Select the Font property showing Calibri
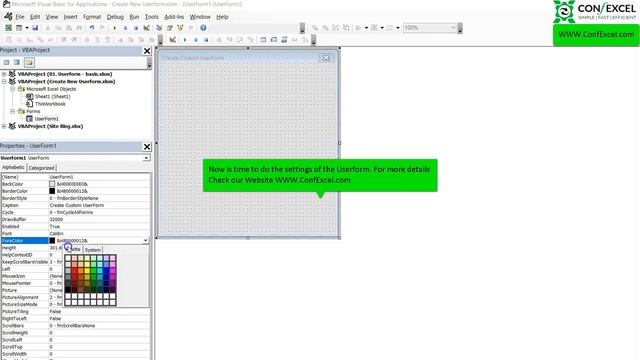This screenshot has height=360, width=640. pos(76,233)
